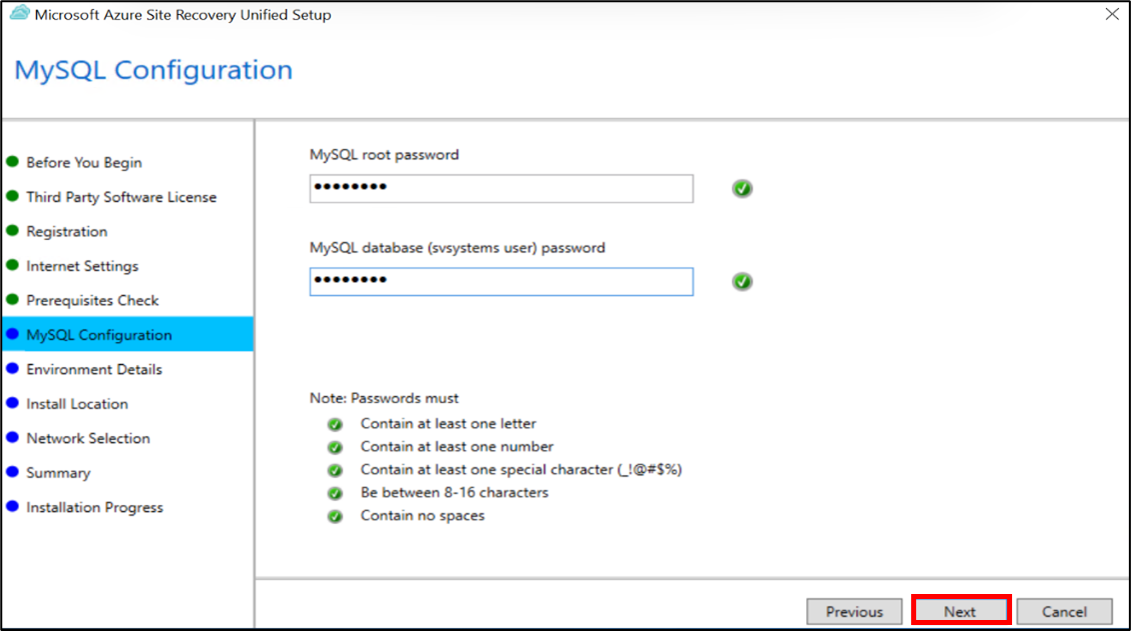The height and width of the screenshot is (631, 1131).
Task: Open the Internet Settings step
Action: pyautogui.click(x=82, y=266)
